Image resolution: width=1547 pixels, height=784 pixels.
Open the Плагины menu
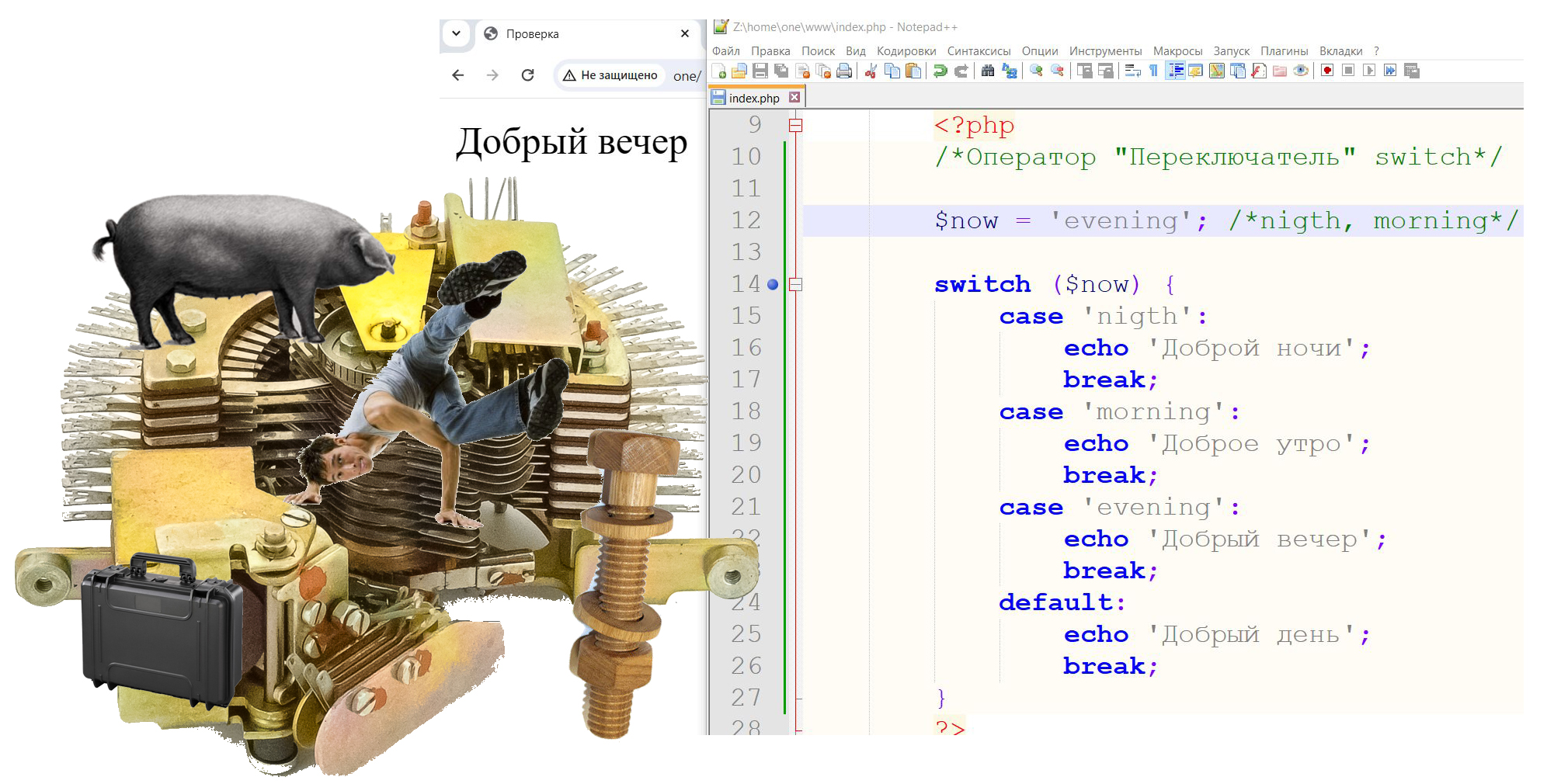tap(1284, 51)
